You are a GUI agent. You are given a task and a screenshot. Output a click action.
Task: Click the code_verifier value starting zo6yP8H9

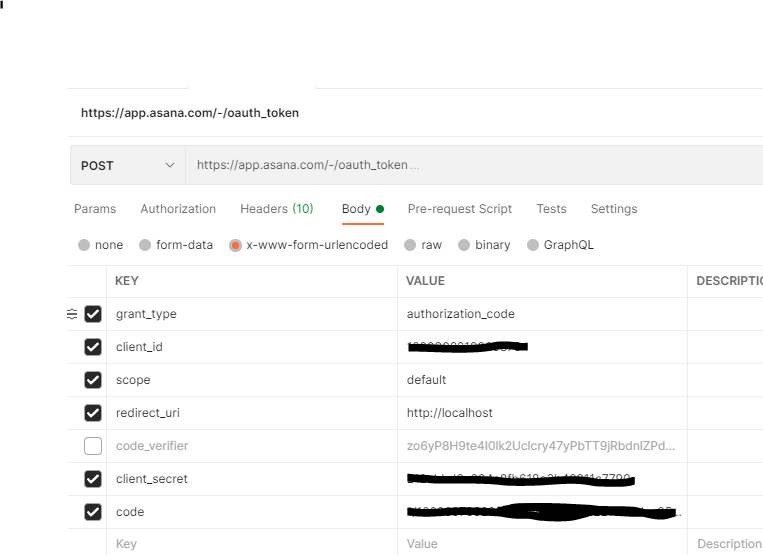543,446
